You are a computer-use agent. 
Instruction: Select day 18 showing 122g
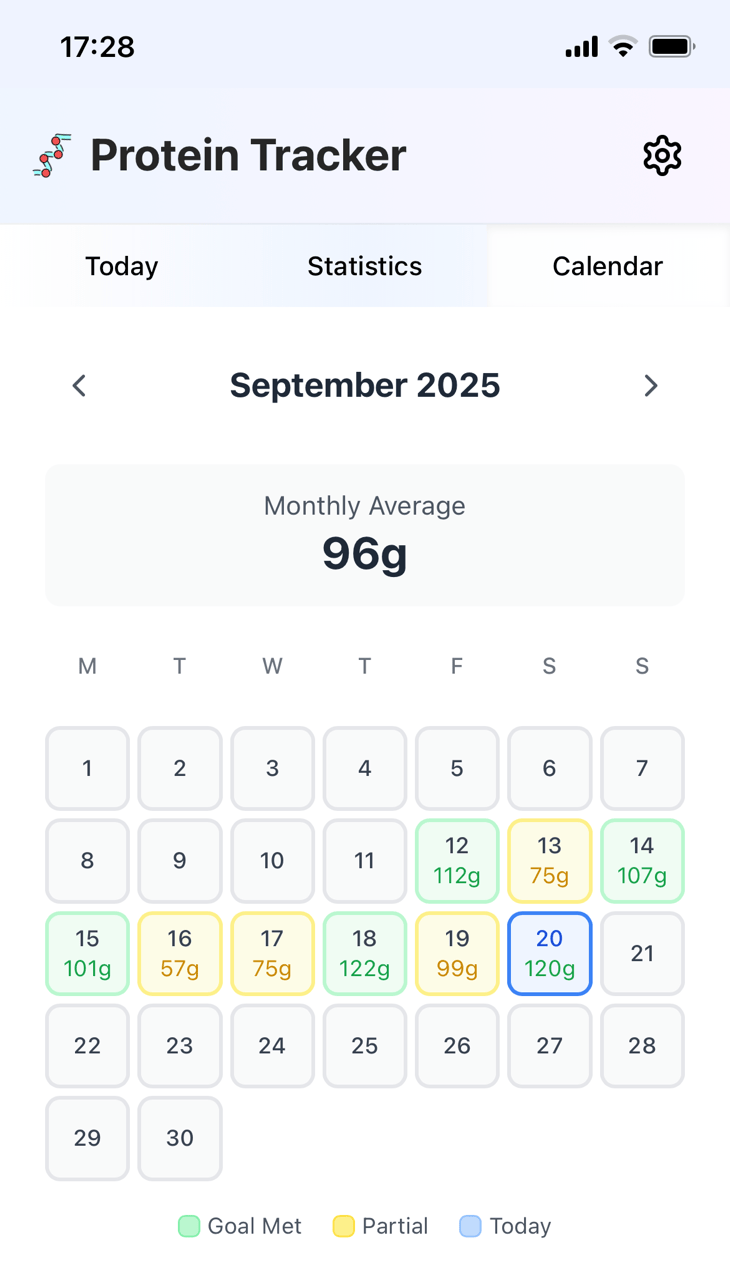[x=364, y=953]
